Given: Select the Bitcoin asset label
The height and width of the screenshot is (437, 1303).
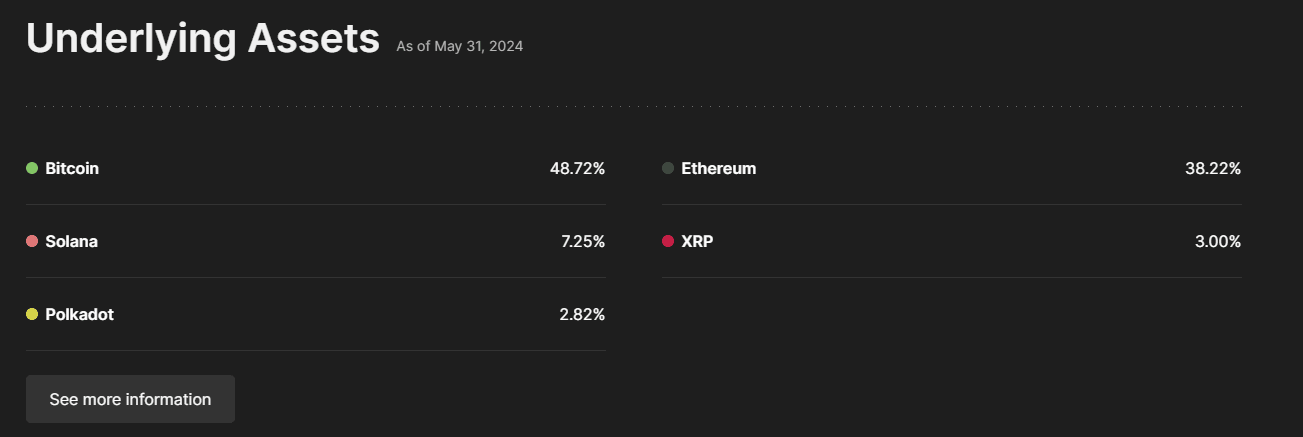Looking at the screenshot, I should click(x=72, y=168).
